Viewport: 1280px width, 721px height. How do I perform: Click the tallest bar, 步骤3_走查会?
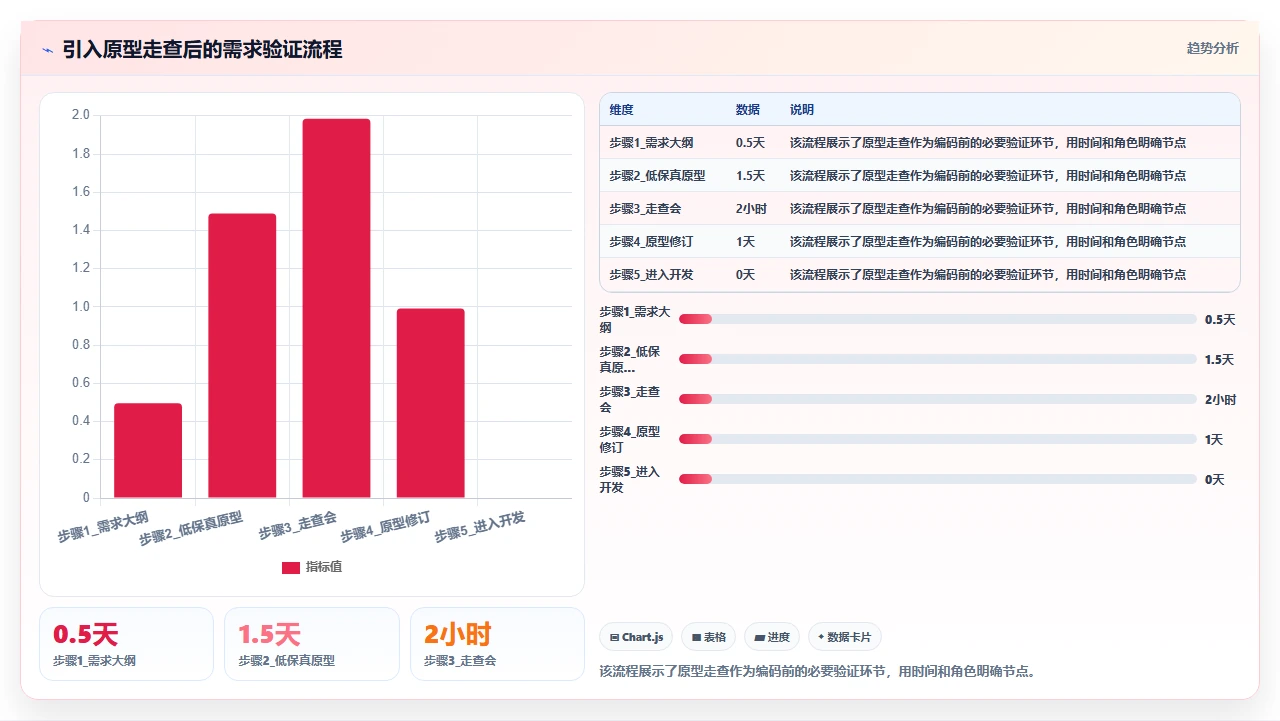336,308
